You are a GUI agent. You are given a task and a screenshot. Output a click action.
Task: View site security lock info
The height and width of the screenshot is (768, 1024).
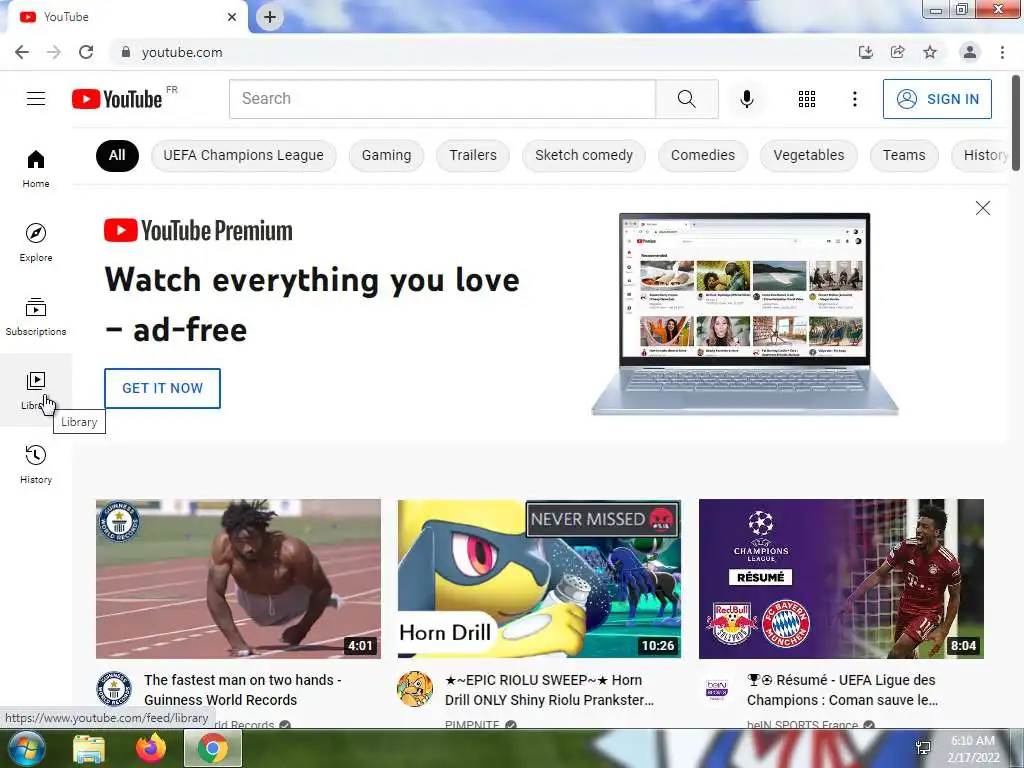point(126,52)
